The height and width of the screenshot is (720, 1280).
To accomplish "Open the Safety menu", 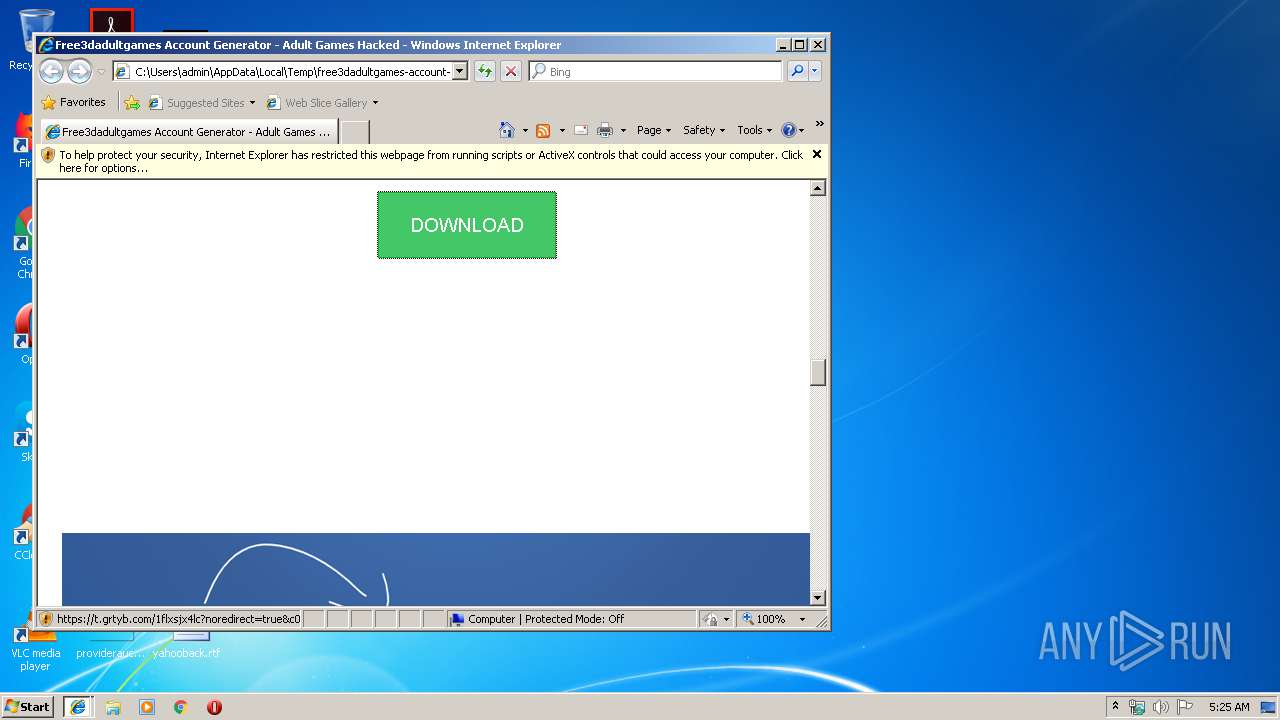I will pyautogui.click(x=704, y=130).
